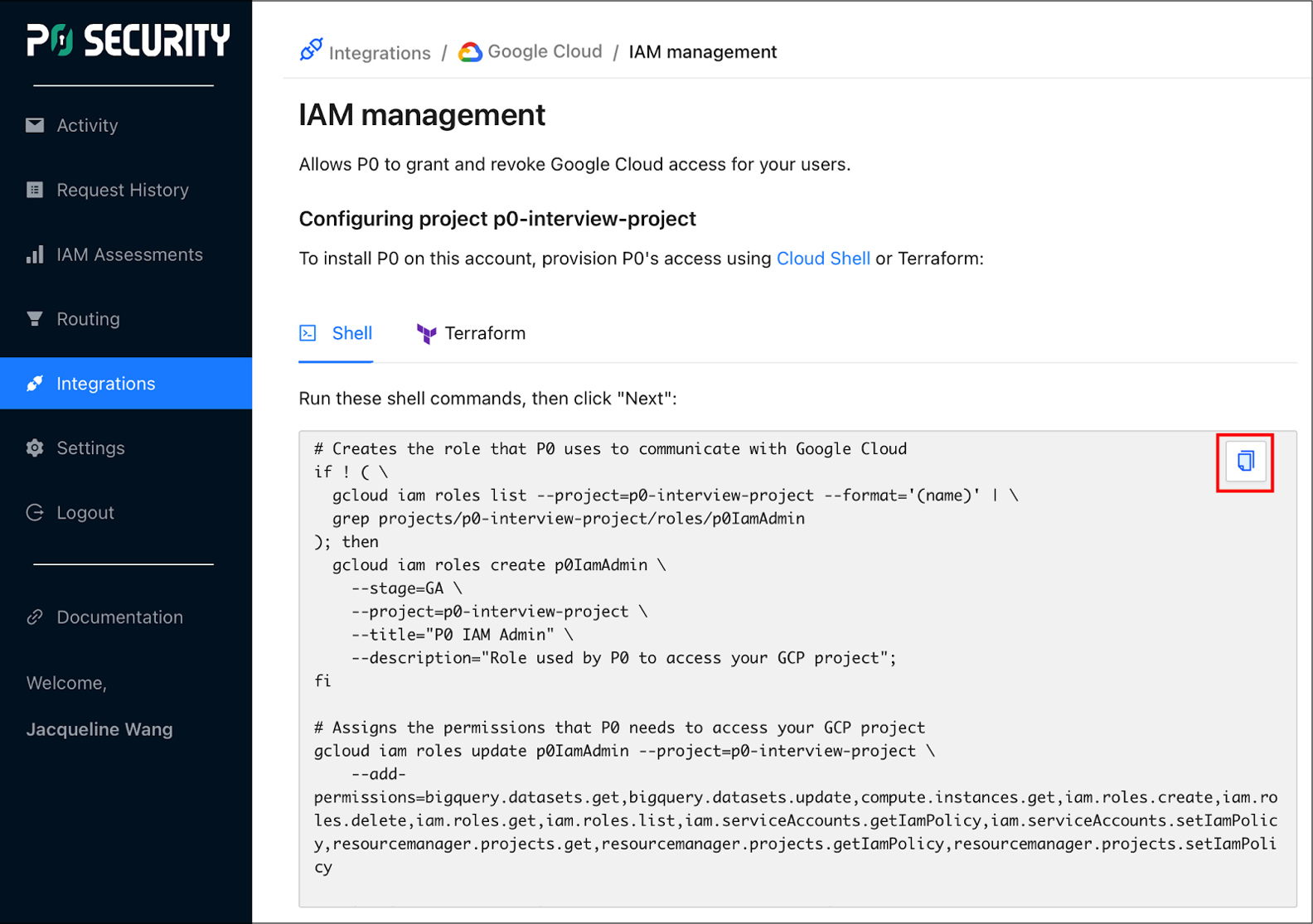Click the Logout arrow icon
This screenshot has height=924, width=1313.
pos(35,513)
